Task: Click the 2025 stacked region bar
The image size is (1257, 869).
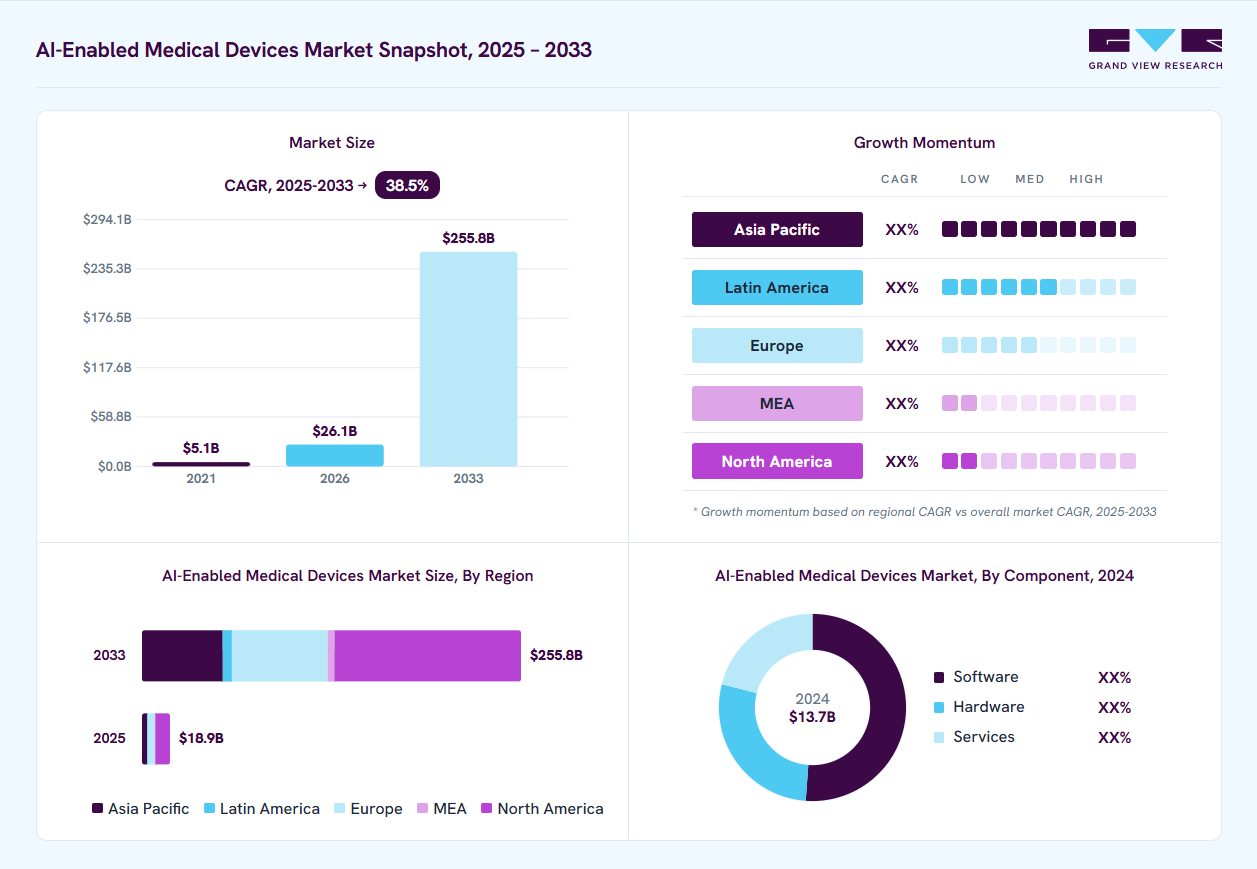Action: pyautogui.click(x=156, y=738)
